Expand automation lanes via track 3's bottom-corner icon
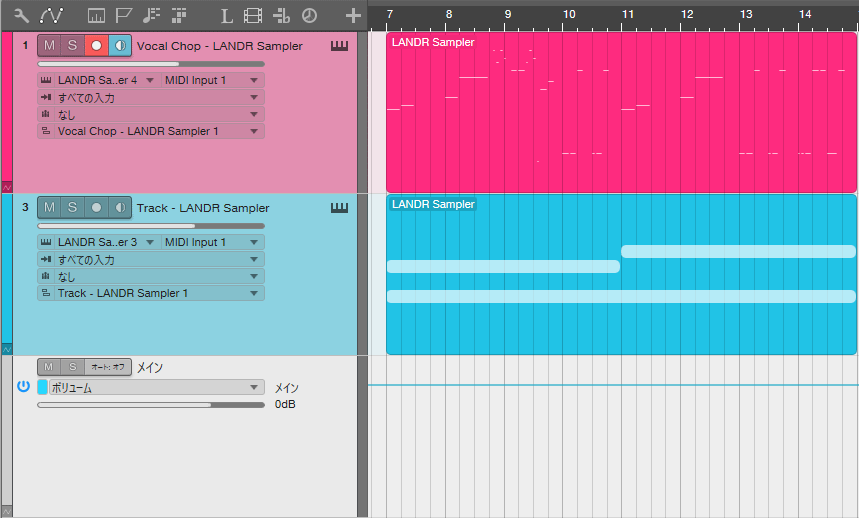Viewport: 859px width, 518px height. pyautogui.click(x=7, y=349)
